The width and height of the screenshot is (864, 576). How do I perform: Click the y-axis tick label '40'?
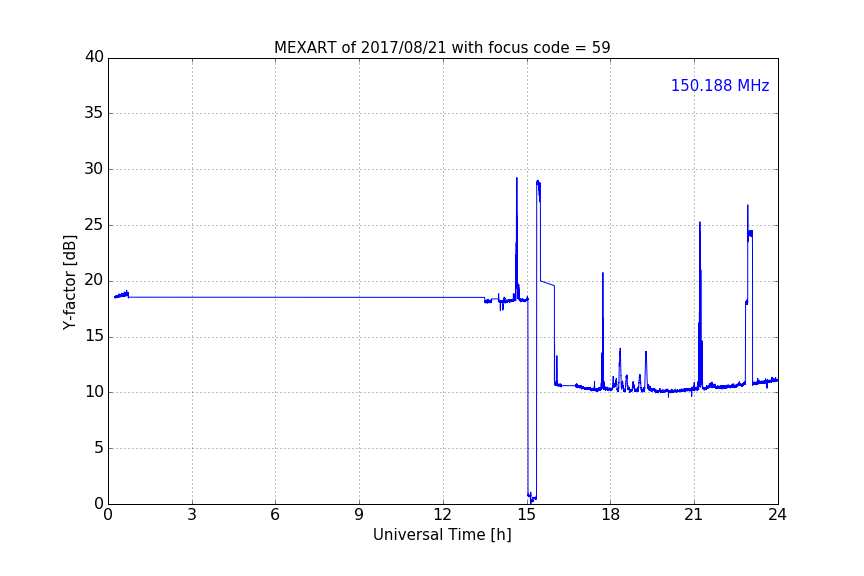coord(94,57)
